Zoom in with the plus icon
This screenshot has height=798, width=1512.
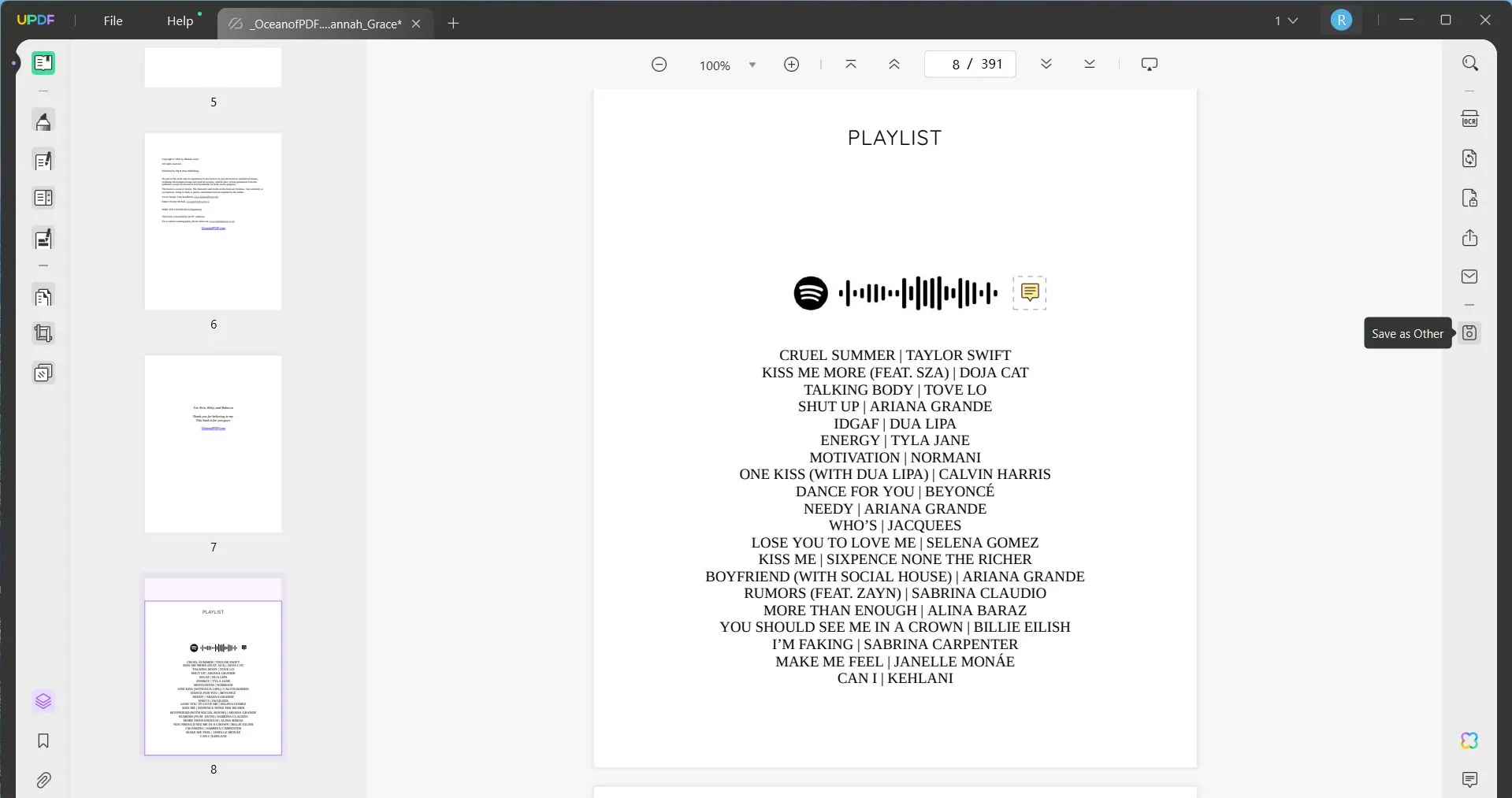tap(792, 65)
